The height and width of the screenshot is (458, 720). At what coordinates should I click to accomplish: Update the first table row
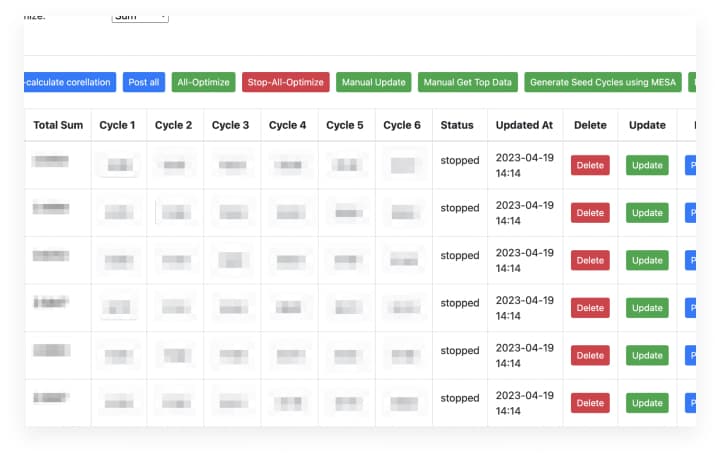click(647, 165)
